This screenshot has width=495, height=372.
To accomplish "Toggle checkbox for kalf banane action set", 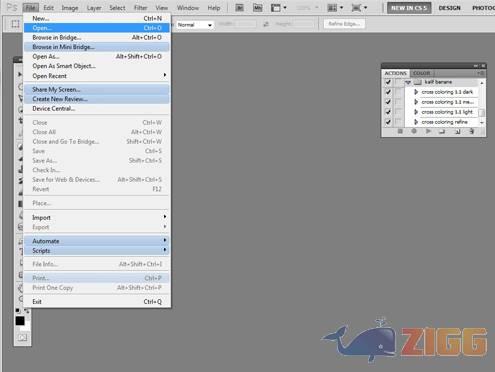I will 388,82.
